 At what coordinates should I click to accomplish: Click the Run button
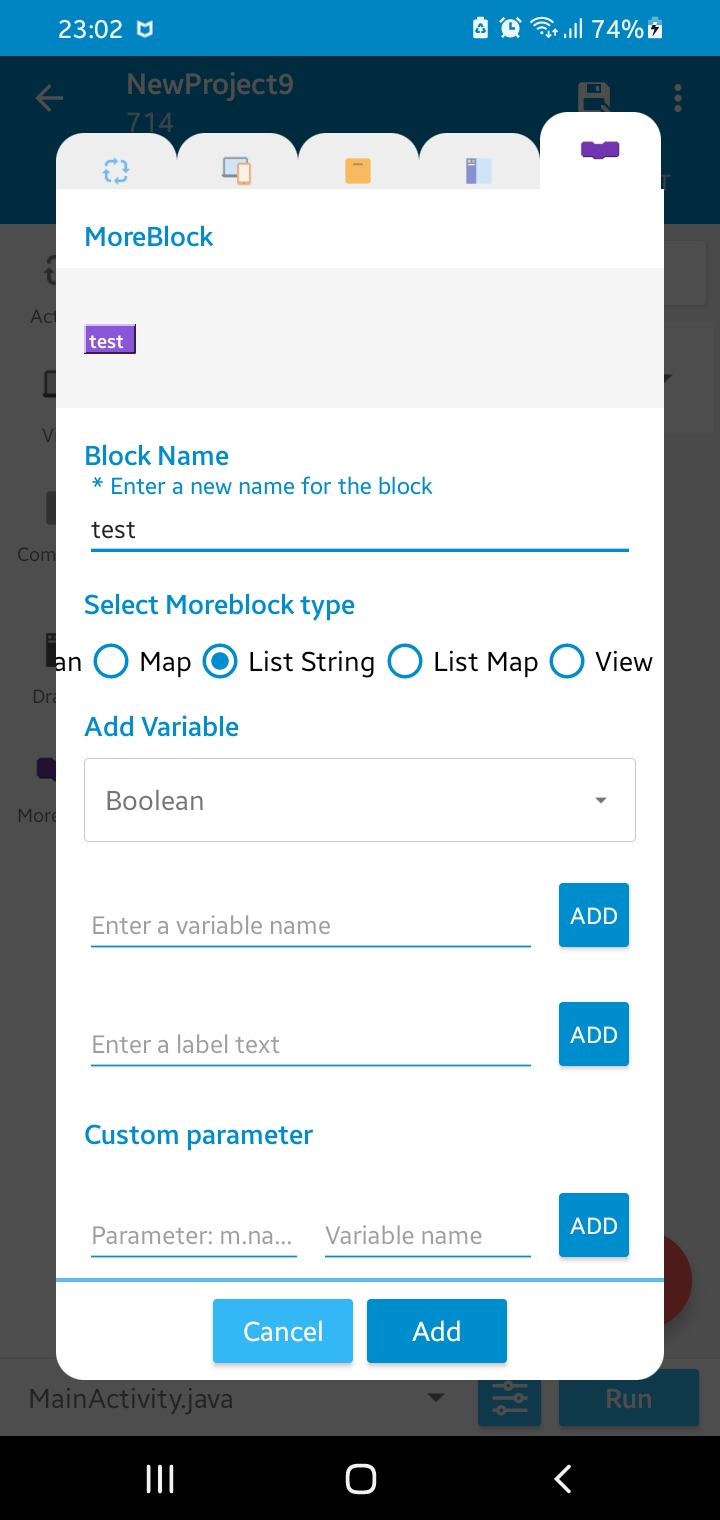tap(628, 1398)
